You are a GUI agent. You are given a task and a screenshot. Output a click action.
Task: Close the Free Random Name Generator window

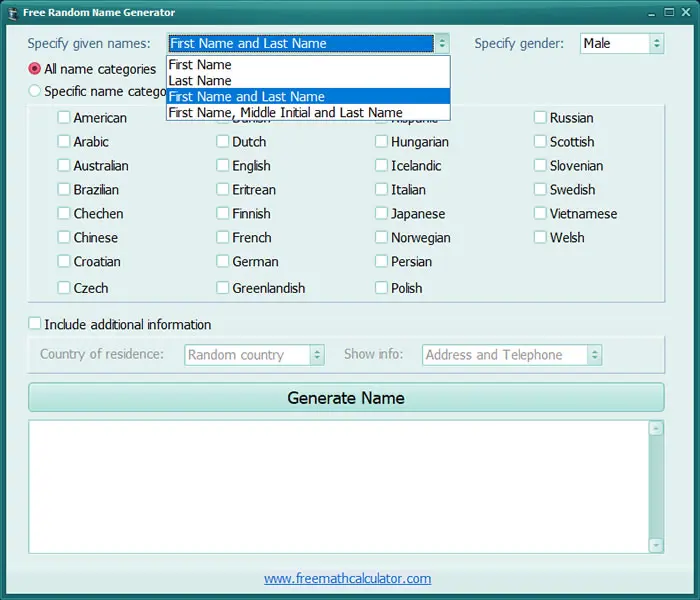[x=686, y=12]
